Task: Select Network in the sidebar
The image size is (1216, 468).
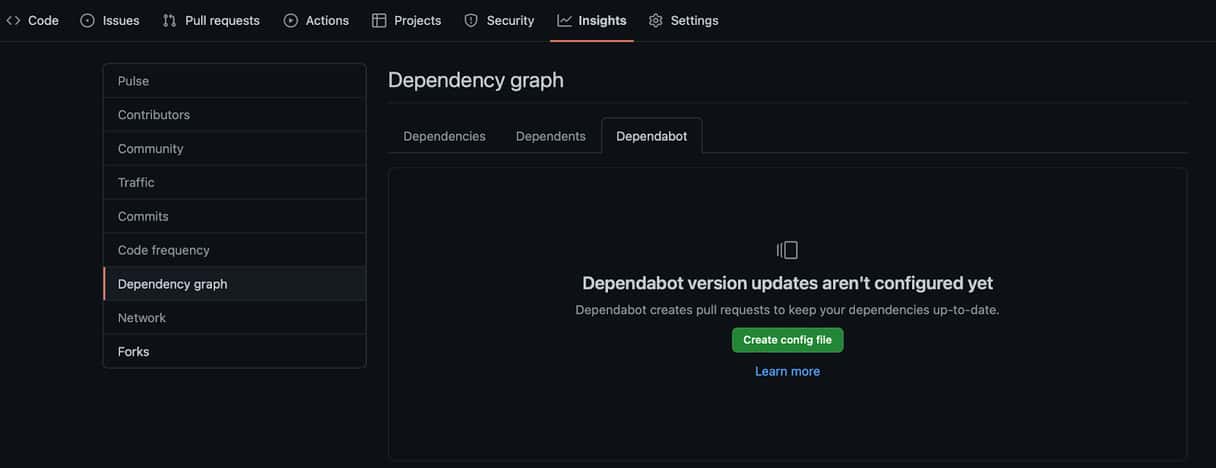Action: (x=235, y=318)
